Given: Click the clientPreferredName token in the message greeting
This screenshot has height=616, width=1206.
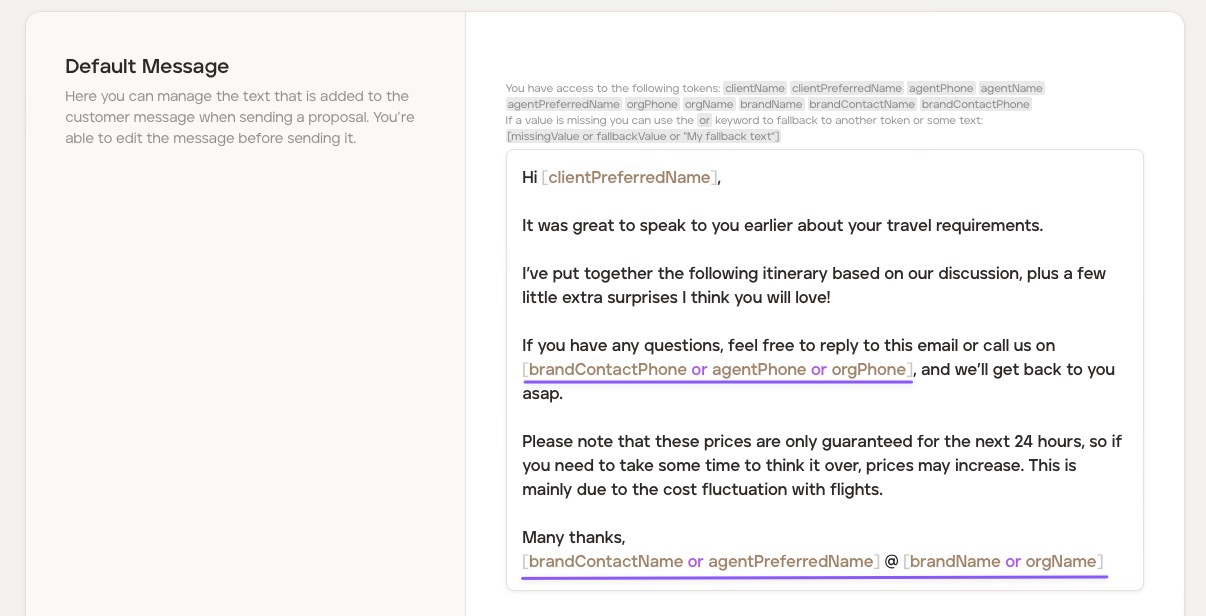Looking at the screenshot, I should (x=629, y=178).
